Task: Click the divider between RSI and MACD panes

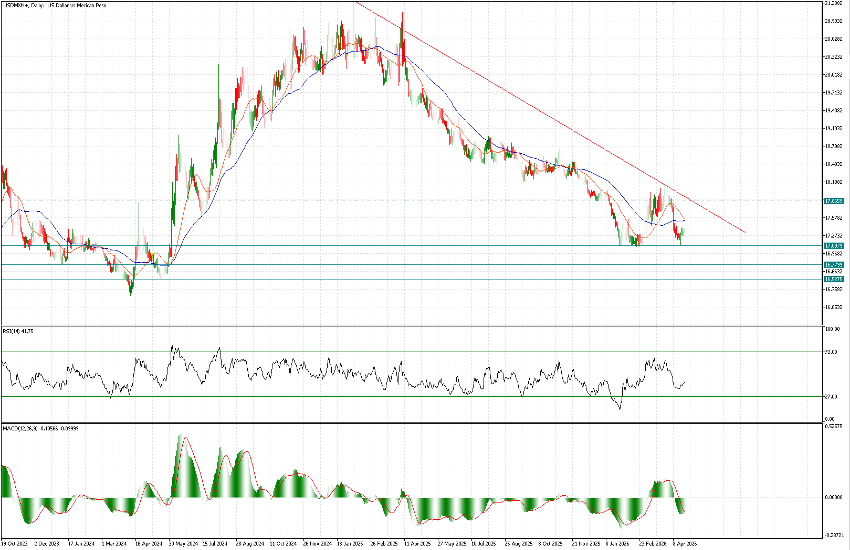Action: coord(400,422)
